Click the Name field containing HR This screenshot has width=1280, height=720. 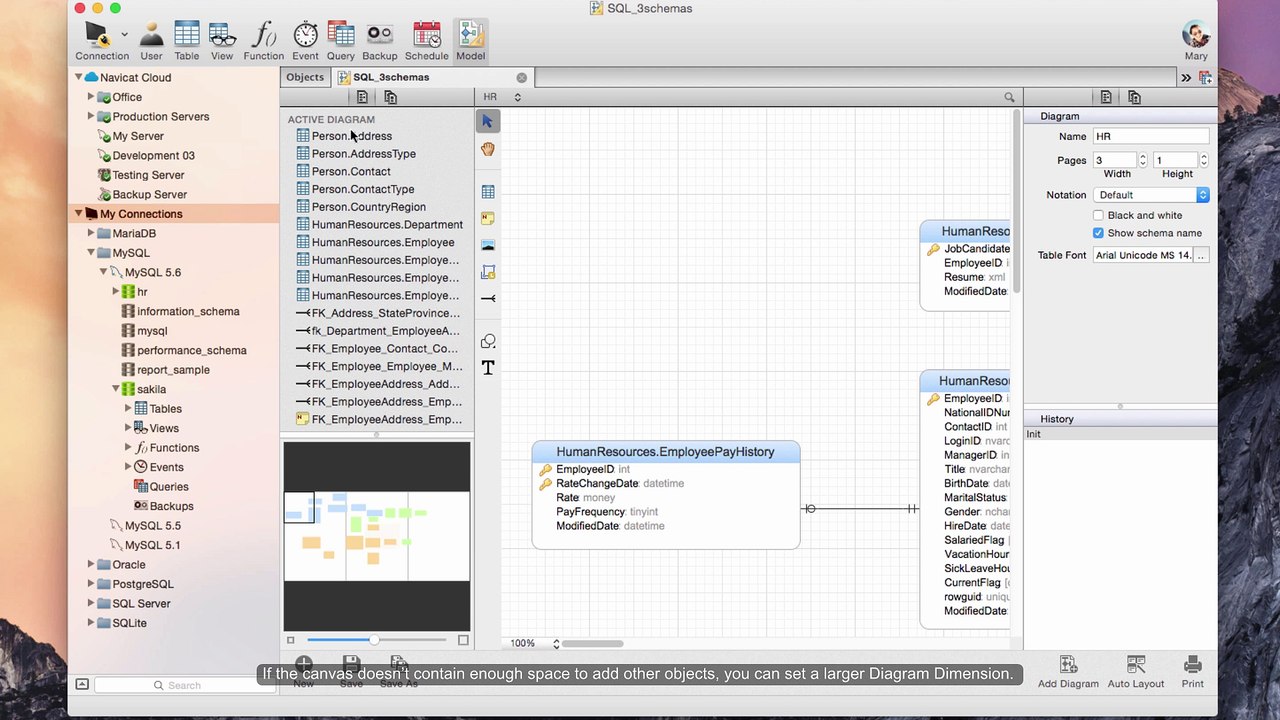click(1151, 136)
